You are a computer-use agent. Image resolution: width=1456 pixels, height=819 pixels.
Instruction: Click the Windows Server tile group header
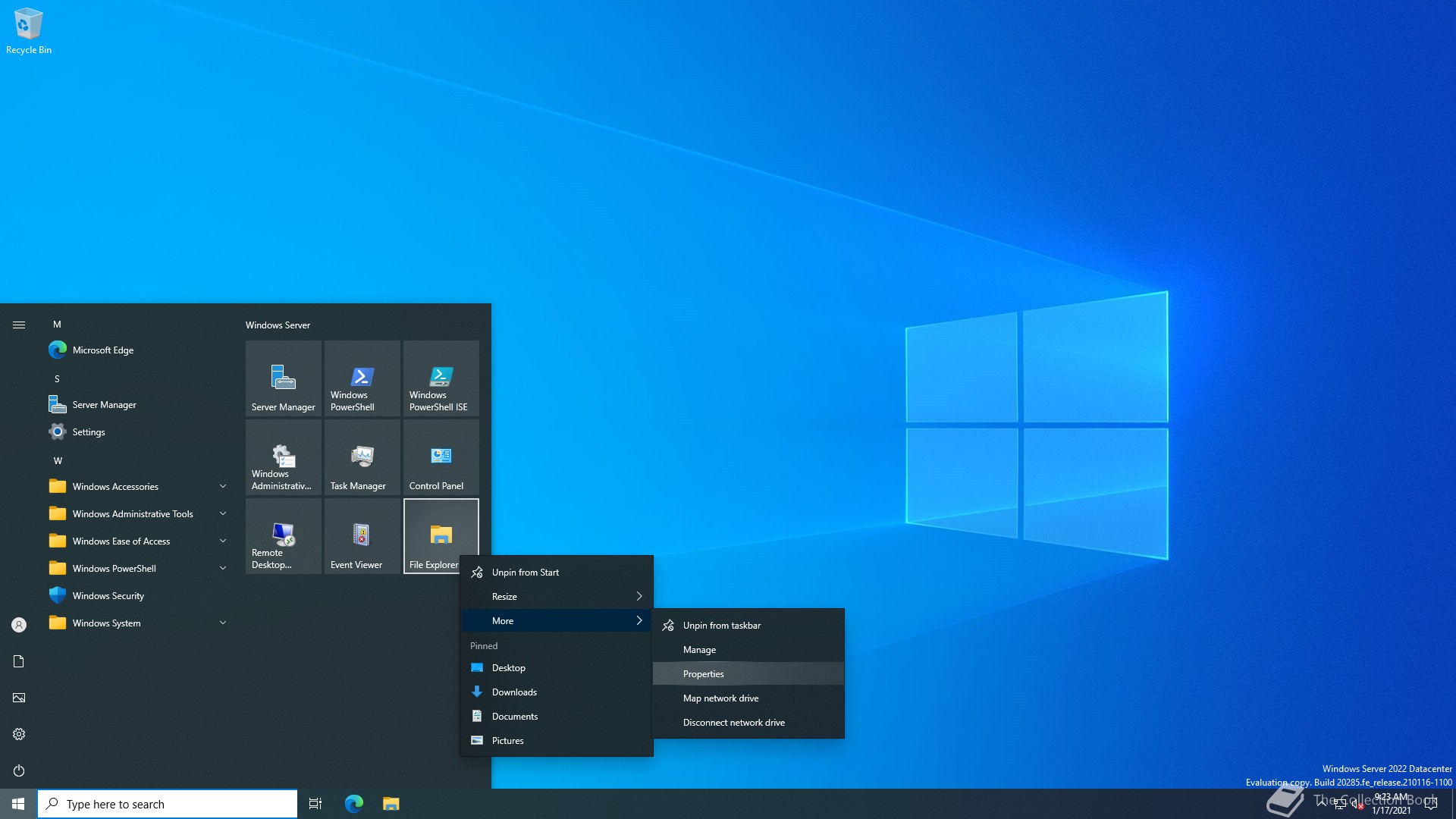coord(278,325)
